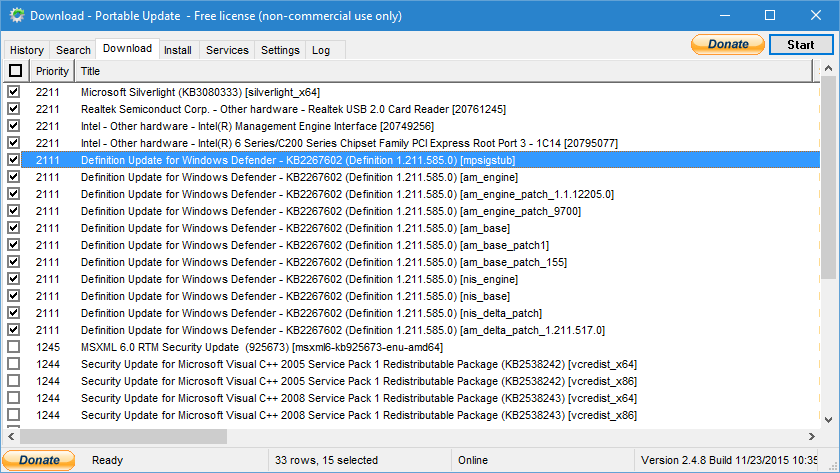This screenshot has width=840, height=473.
Task: Sort list by the Priority column header
Action: coord(52,71)
